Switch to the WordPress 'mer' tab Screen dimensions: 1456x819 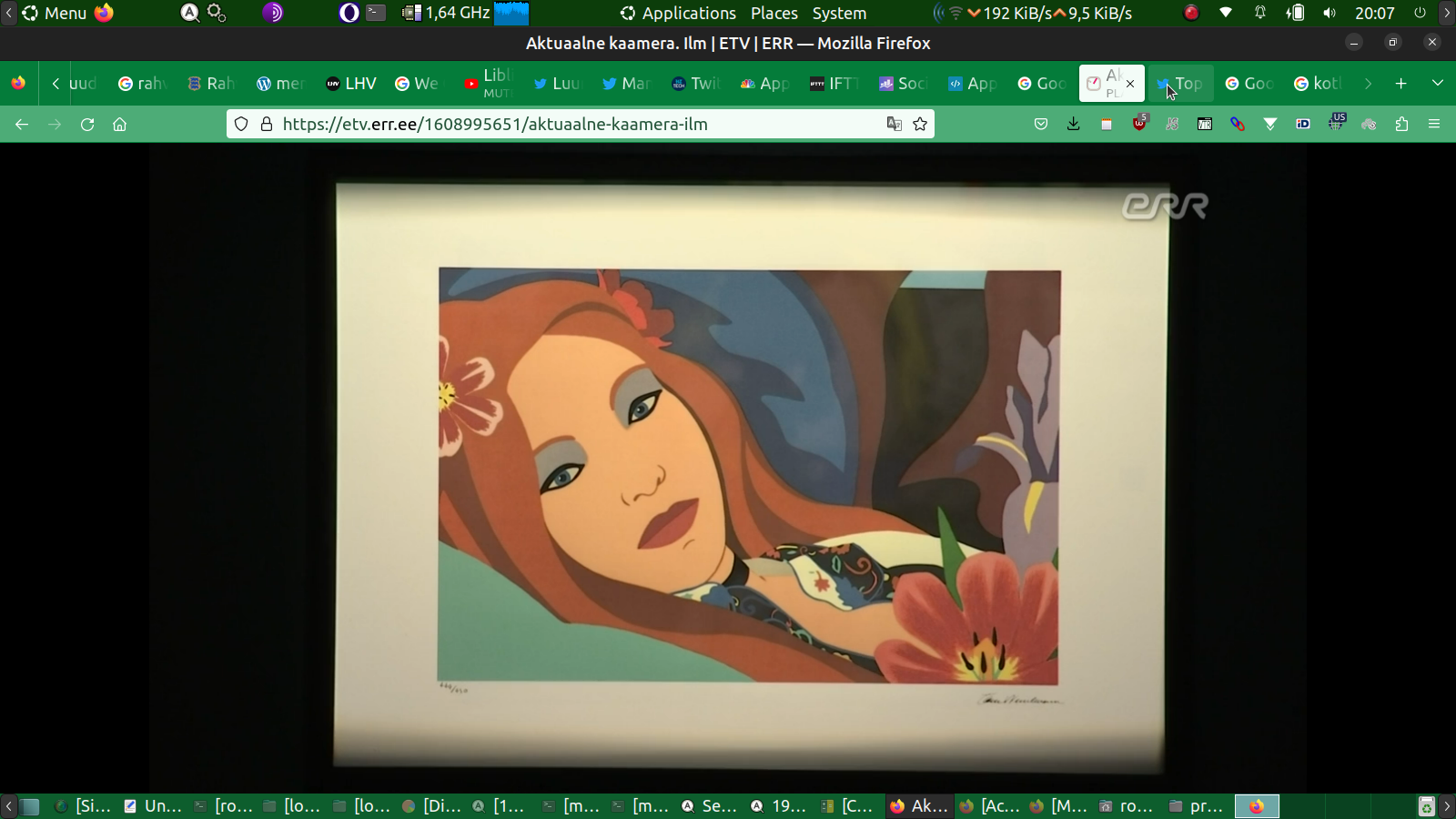pyautogui.click(x=280, y=84)
